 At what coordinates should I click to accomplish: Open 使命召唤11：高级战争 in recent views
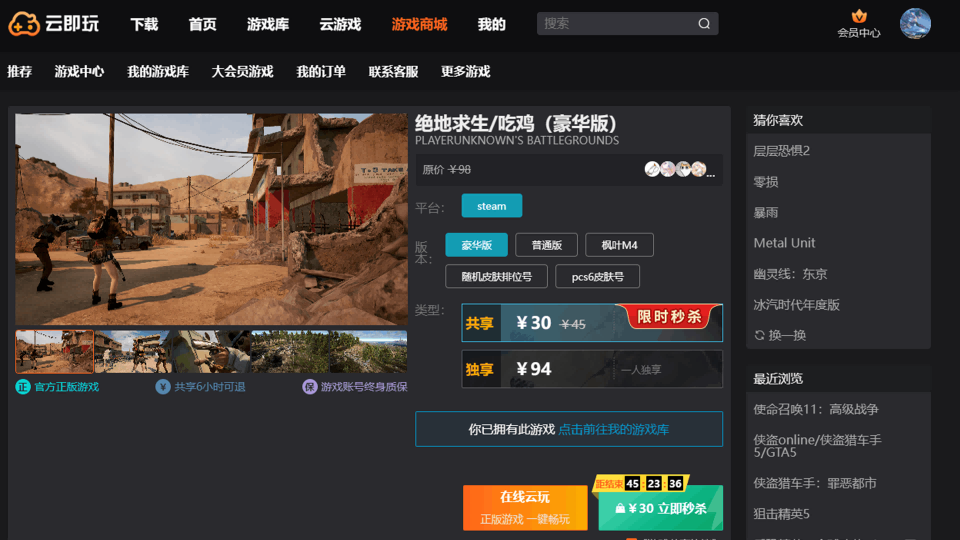816,409
